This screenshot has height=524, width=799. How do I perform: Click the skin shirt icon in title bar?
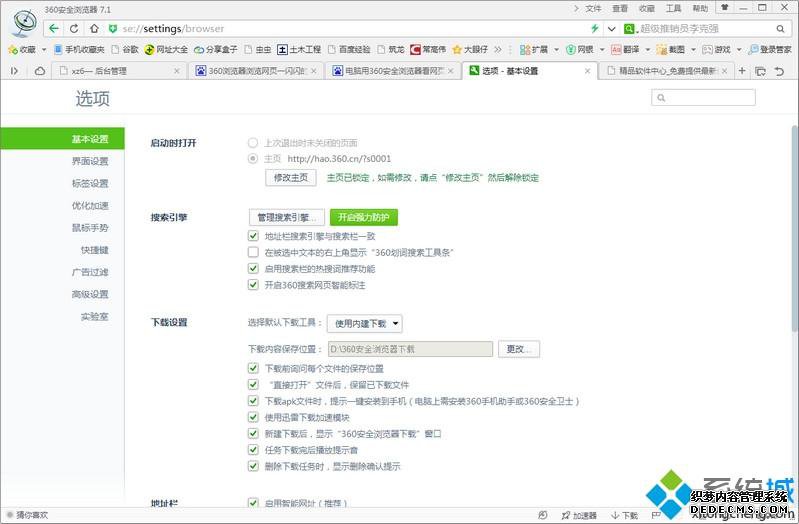tap(724, 8)
